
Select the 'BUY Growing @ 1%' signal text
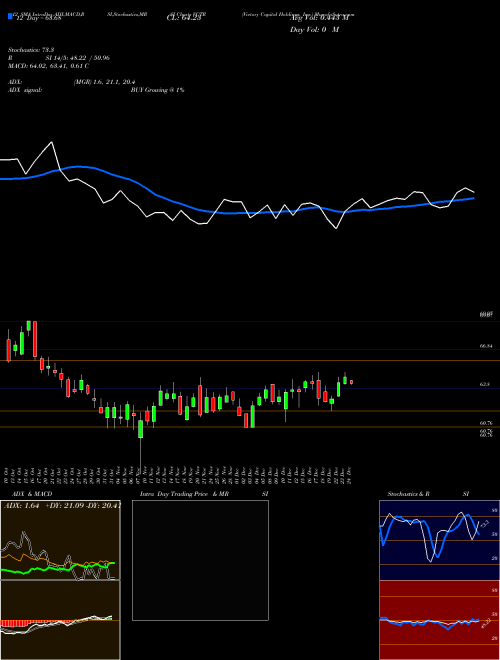[x=157, y=90]
